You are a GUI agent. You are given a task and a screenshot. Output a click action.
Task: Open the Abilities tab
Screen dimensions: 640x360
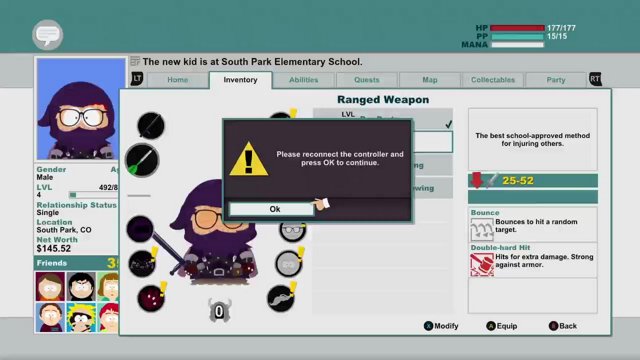pos(304,80)
